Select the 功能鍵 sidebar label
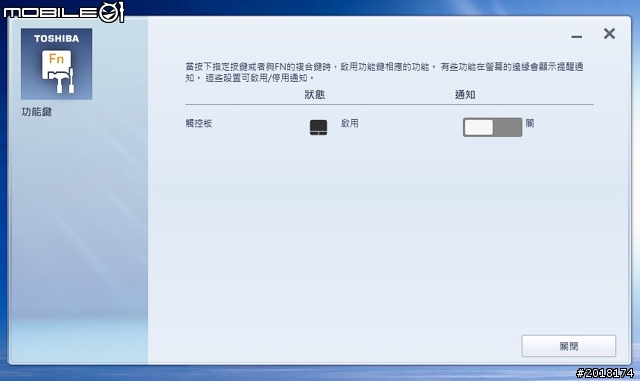The height and width of the screenshot is (381, 640). pyautogui.click(x=36, y=112)
